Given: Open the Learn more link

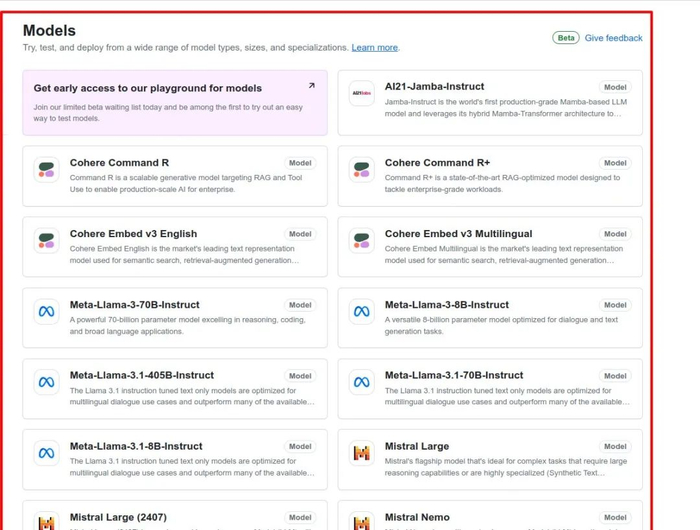Looking at the screenshot, I should click(x=374, y=48).
